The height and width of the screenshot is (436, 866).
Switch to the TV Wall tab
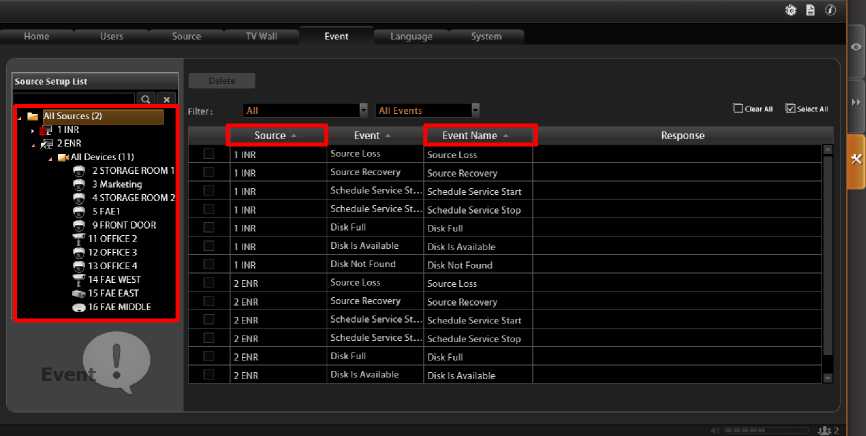(264, 37)
